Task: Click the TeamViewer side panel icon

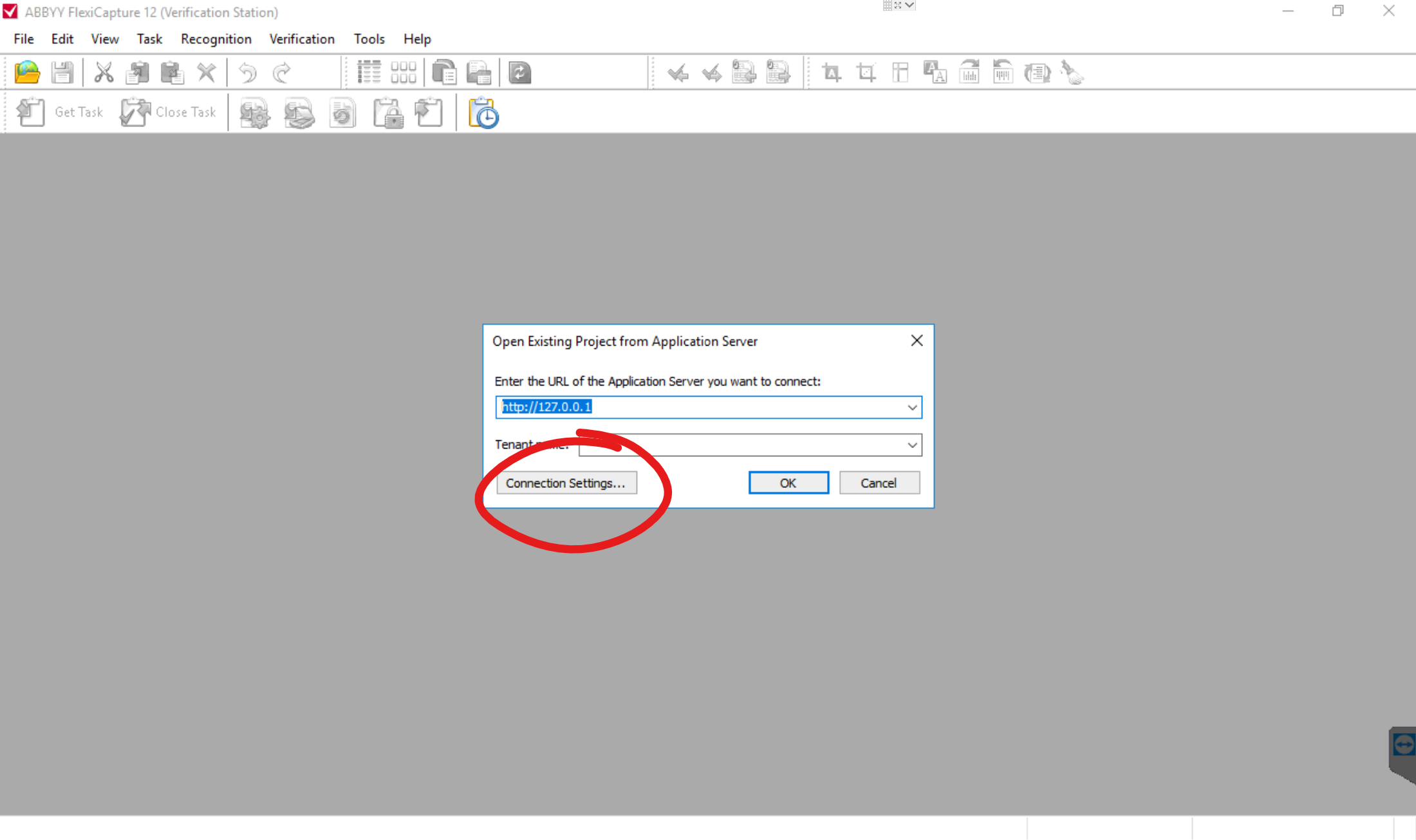Action: [x=1403, y=745]
